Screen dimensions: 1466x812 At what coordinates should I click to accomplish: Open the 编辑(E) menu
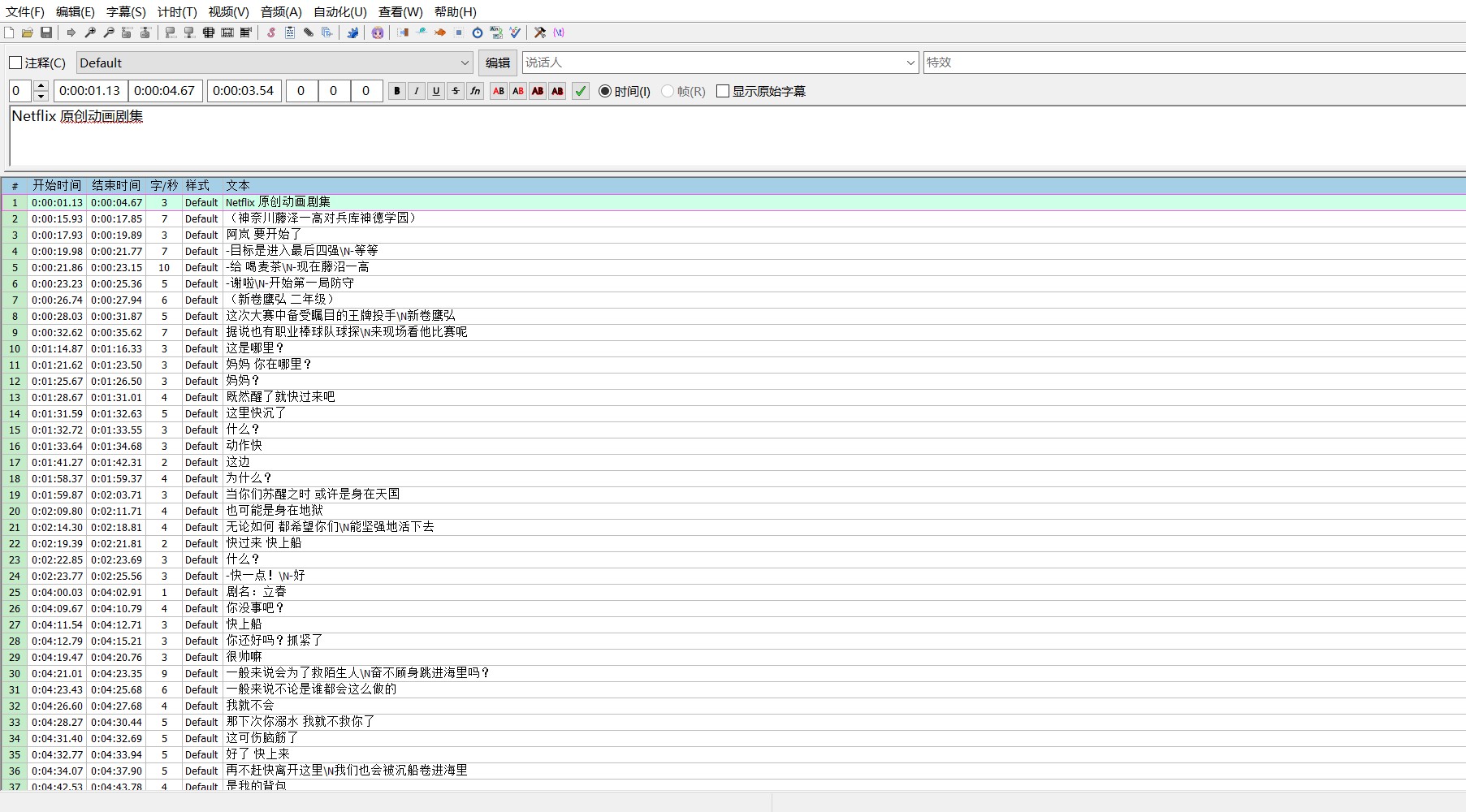(76, 12)
